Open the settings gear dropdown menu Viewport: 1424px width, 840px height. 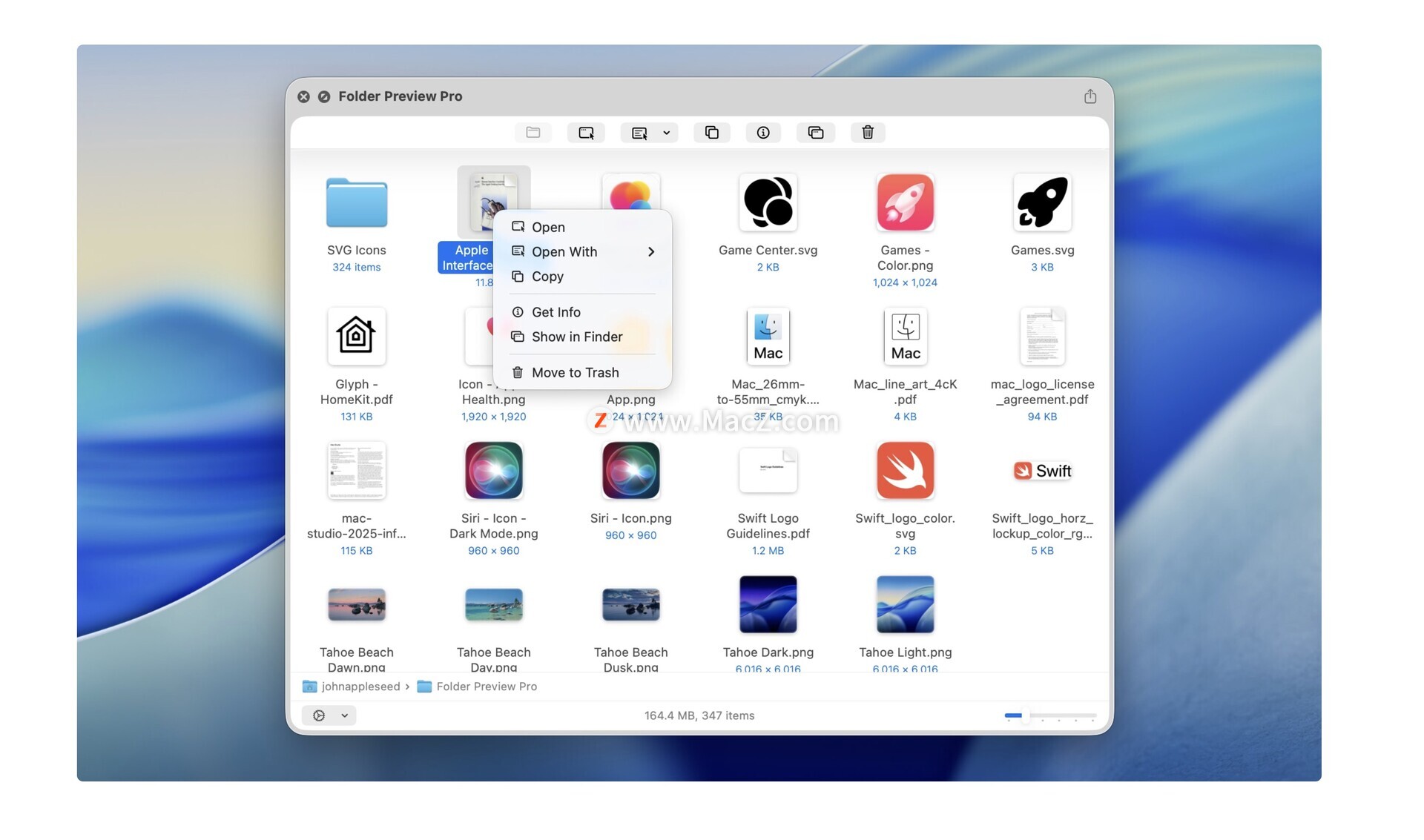329,715
